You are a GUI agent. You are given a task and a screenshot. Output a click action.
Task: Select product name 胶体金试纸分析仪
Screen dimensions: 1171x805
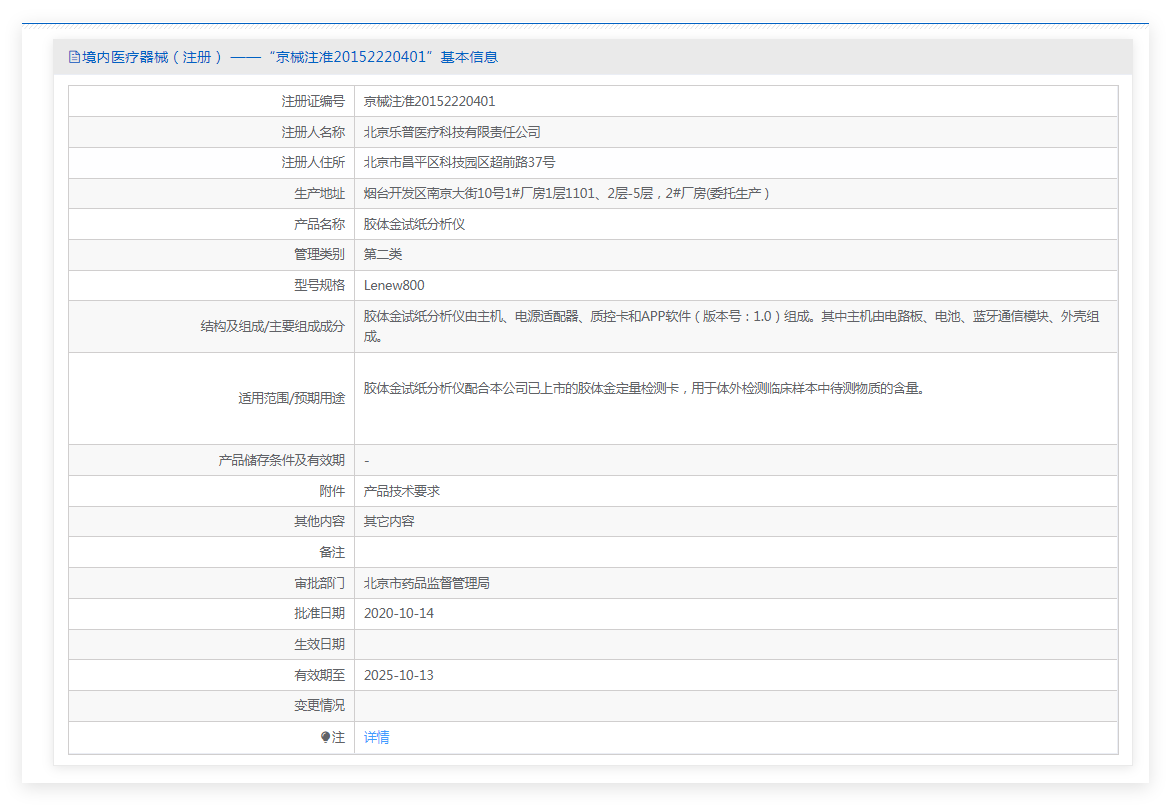tap(414, 224)
